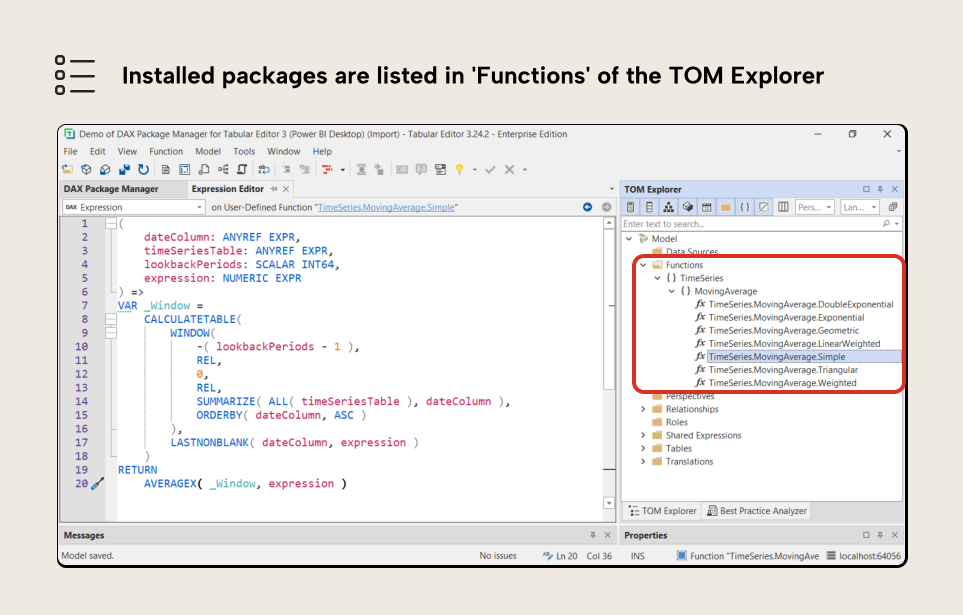Click the Save to model toolbar icon
The height and width of the screenshot is (615, 963).
pos(126,169)
